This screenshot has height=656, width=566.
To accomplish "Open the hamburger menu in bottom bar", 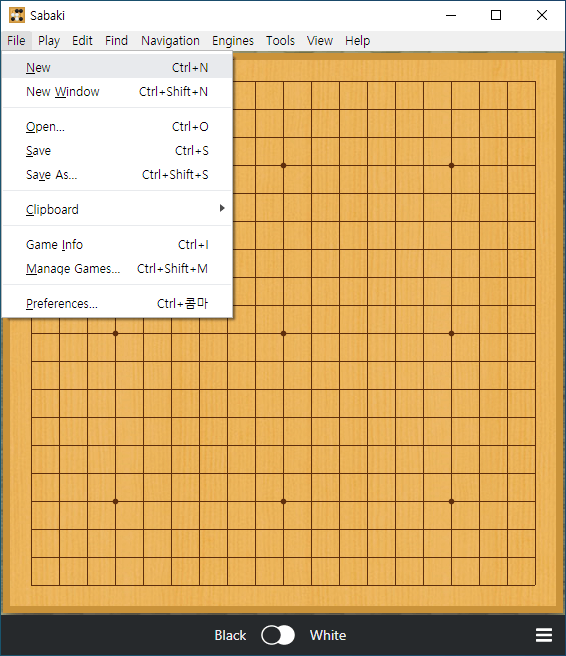I will pos(543,635).
